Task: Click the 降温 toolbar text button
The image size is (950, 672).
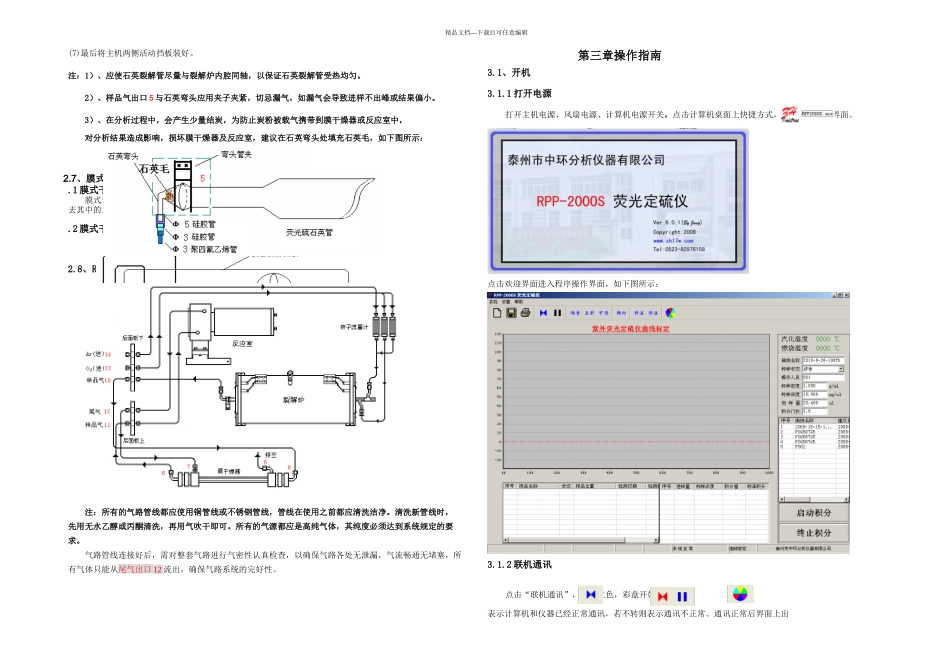Action: (x=653, y=313)
